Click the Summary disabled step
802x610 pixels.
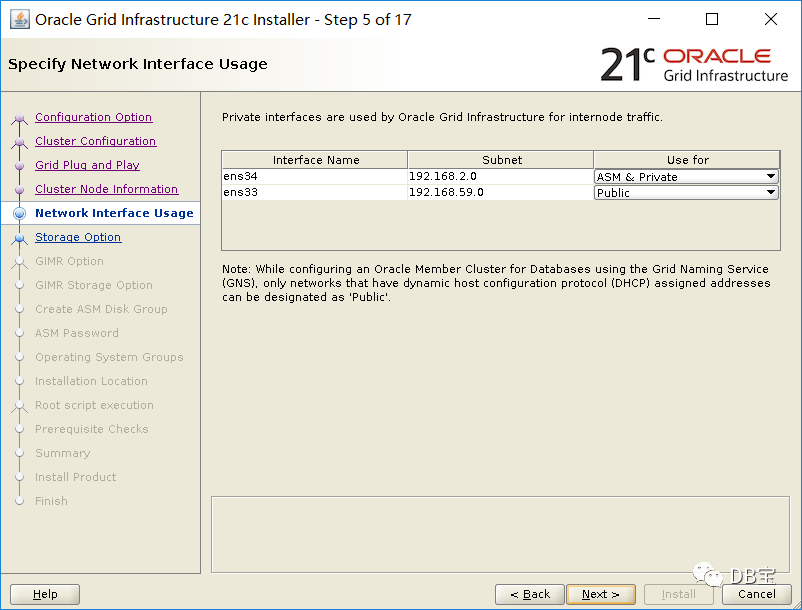[63, 454]
